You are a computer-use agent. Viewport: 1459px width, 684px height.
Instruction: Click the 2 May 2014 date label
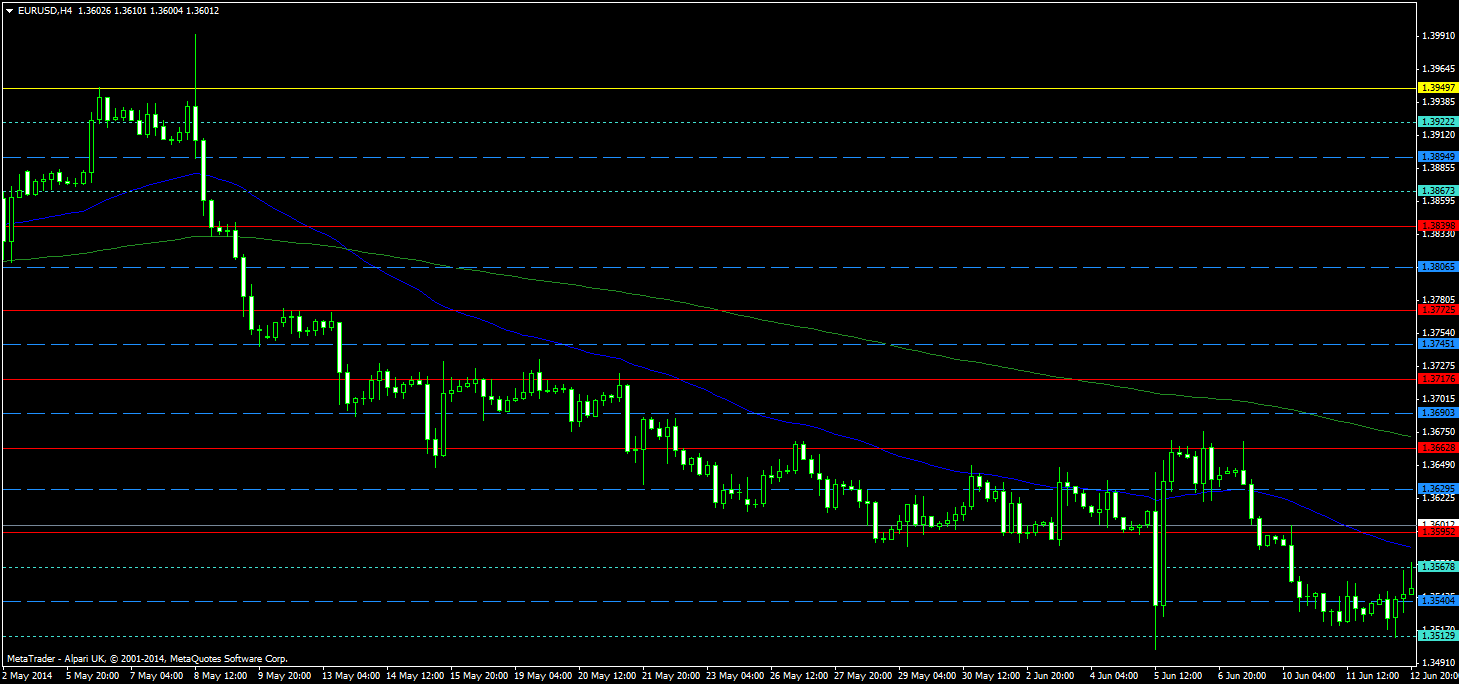[26, 676]
